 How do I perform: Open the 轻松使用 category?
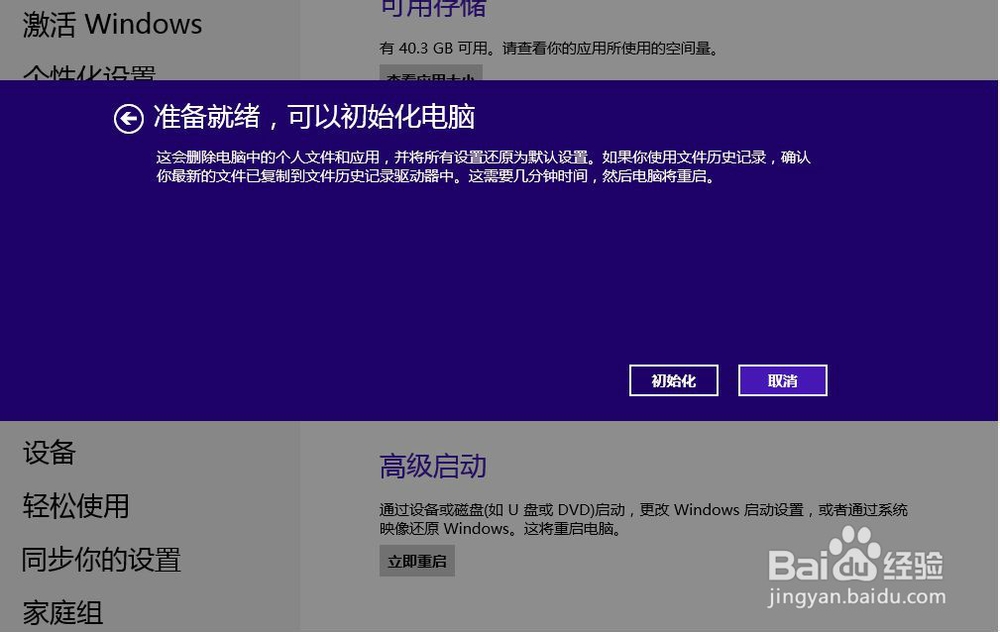pos(76,506)
